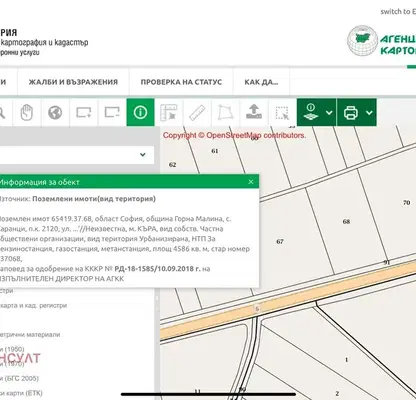Expand the info layers dropdown arrow
Screen dimensions: 416x400
pyautogui.click(x=329, y=113)
